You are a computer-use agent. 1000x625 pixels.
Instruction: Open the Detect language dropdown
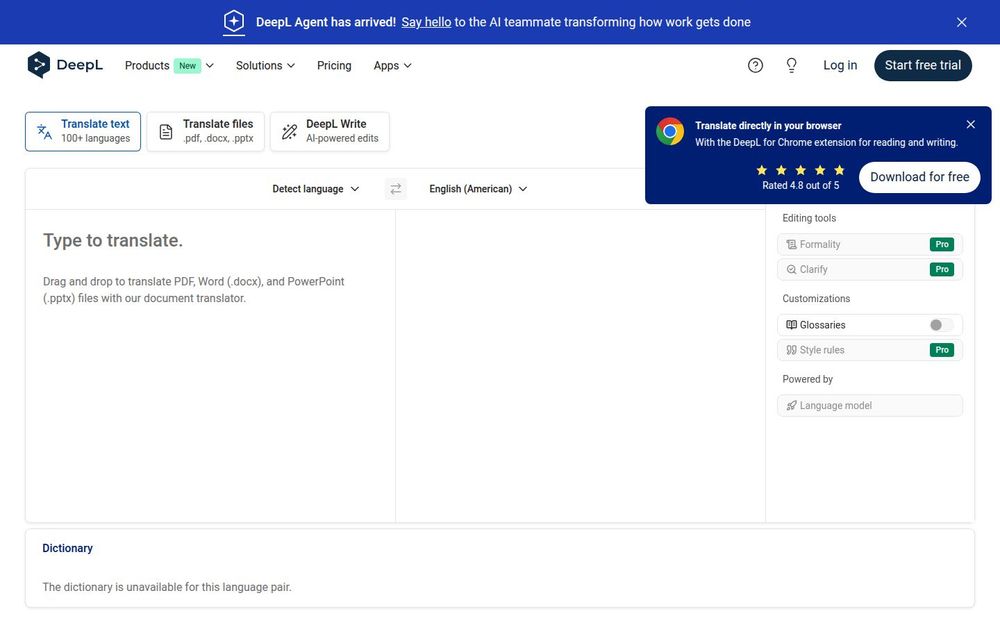point(316,189)
